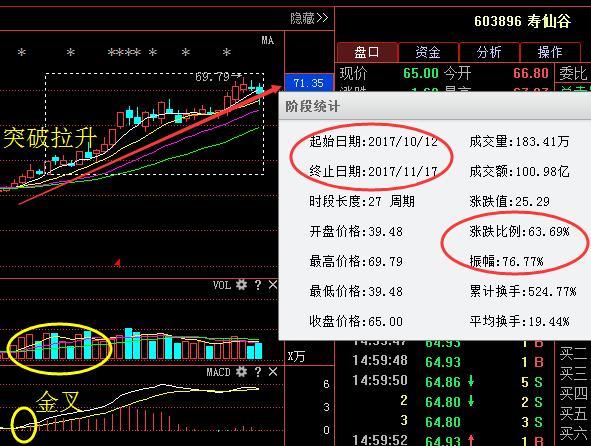
Task: Click the X万 volume unit label
Action: [296, 356]
